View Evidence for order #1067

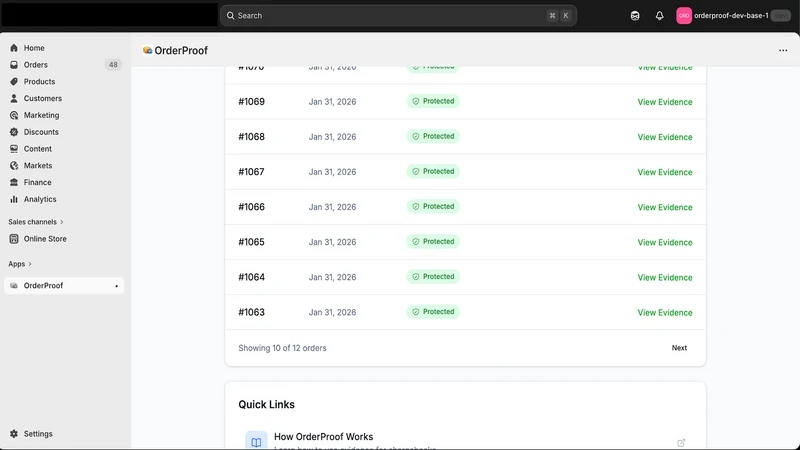pyautogui.click(x=665, y=172)
